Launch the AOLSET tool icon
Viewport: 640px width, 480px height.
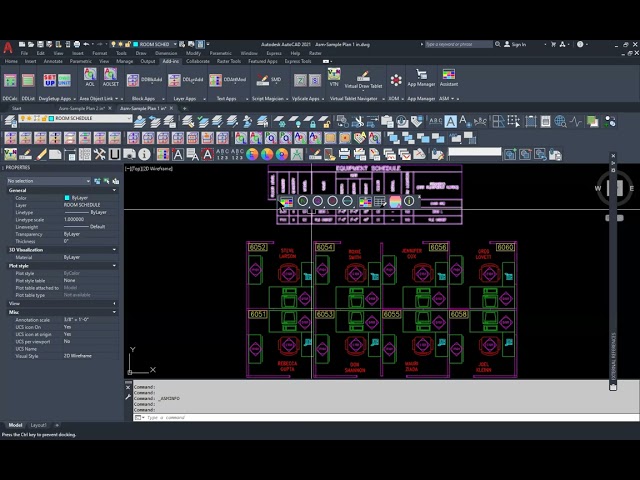pos(111,77)
